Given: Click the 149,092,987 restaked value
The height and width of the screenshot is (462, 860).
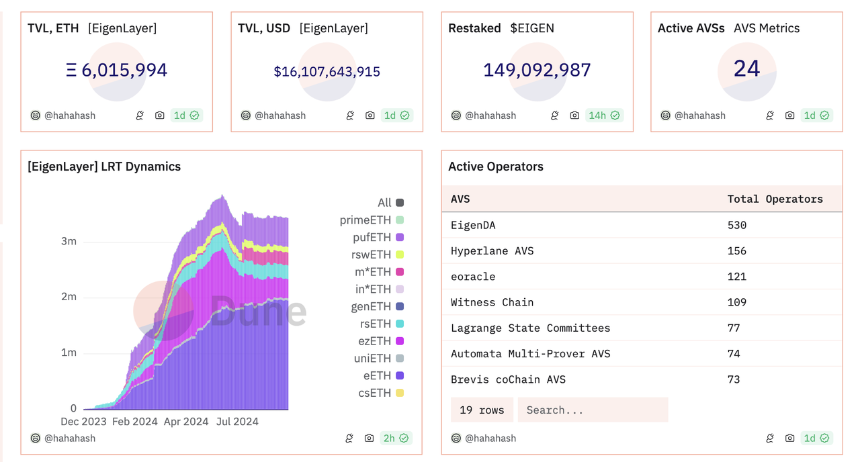Looking at the screenshot, I should click(537, 70).
